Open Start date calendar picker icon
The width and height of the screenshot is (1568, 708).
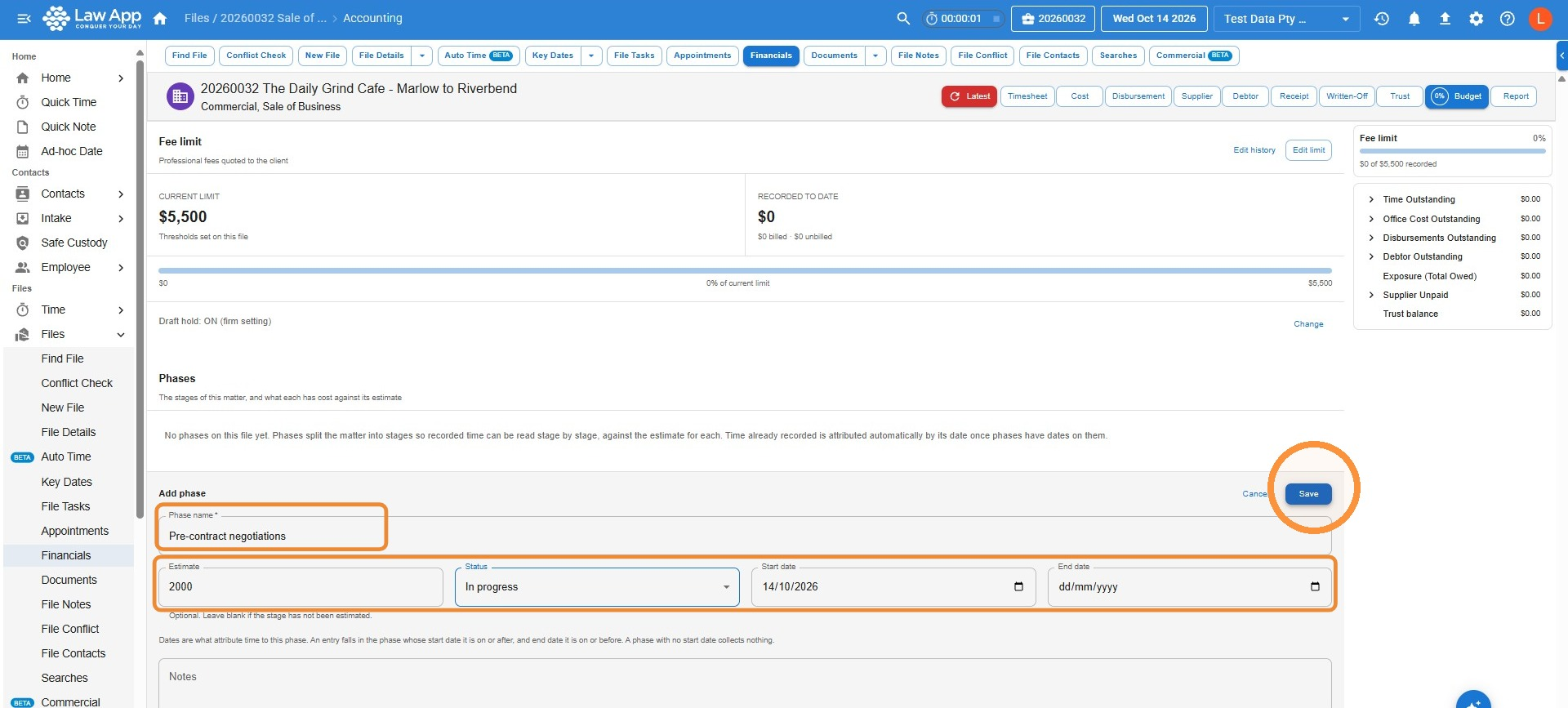tap(1018, 586)
